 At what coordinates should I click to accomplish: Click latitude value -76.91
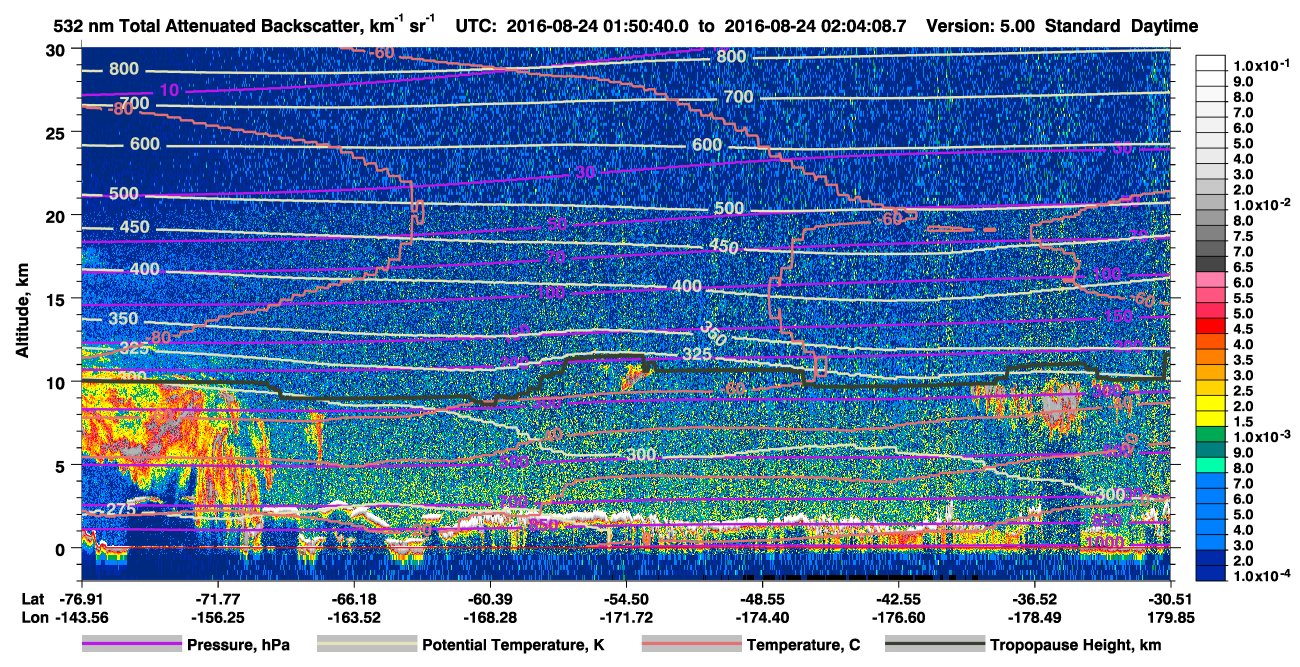click(81, 600)
